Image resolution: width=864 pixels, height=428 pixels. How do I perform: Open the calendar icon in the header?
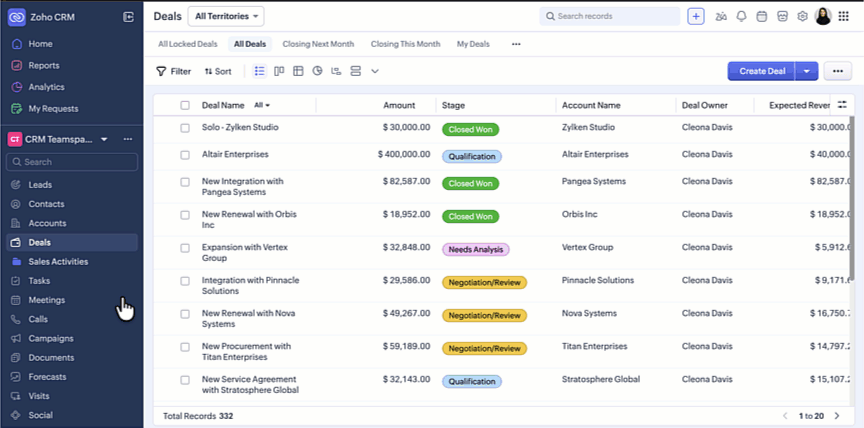pos(762,17)
